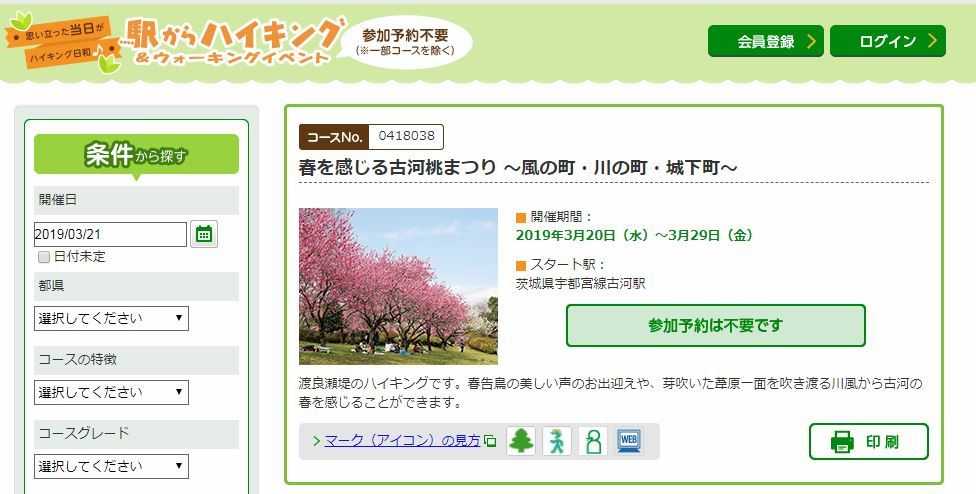Click the course title 春を感じる古河桃まつり
Screen dimensions: 976x494
(517, 167)
